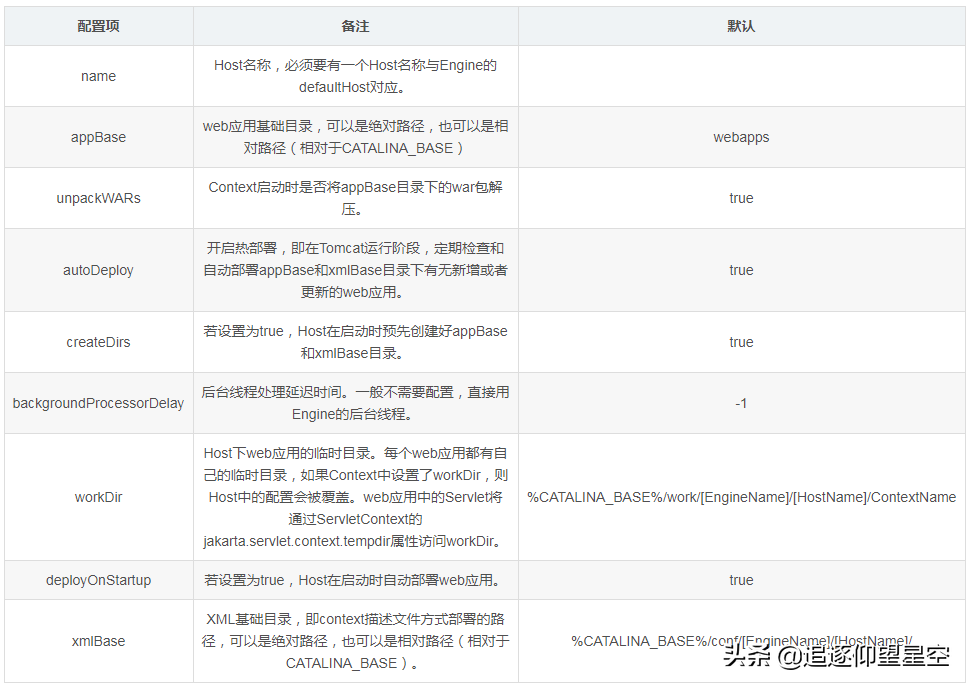970x688 pixels.
Task: Click the true default for createDirs
Action: coord(741,342)
